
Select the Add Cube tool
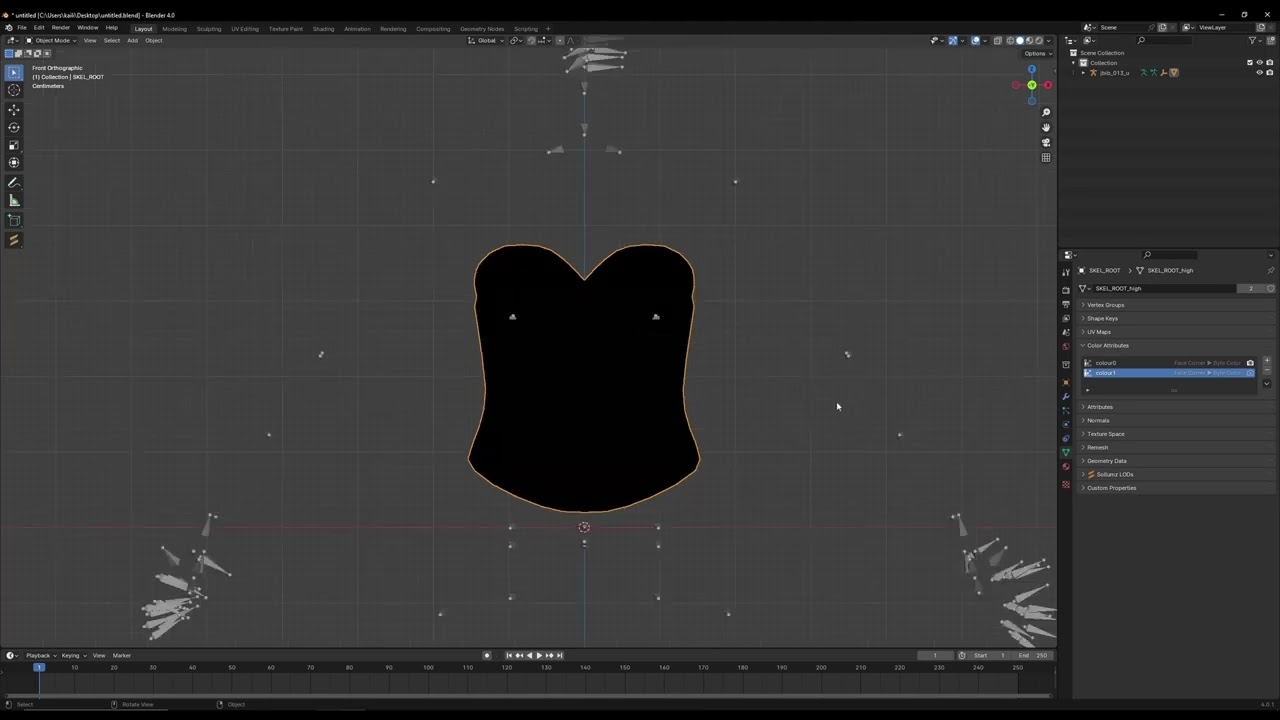tap(14, 220)
